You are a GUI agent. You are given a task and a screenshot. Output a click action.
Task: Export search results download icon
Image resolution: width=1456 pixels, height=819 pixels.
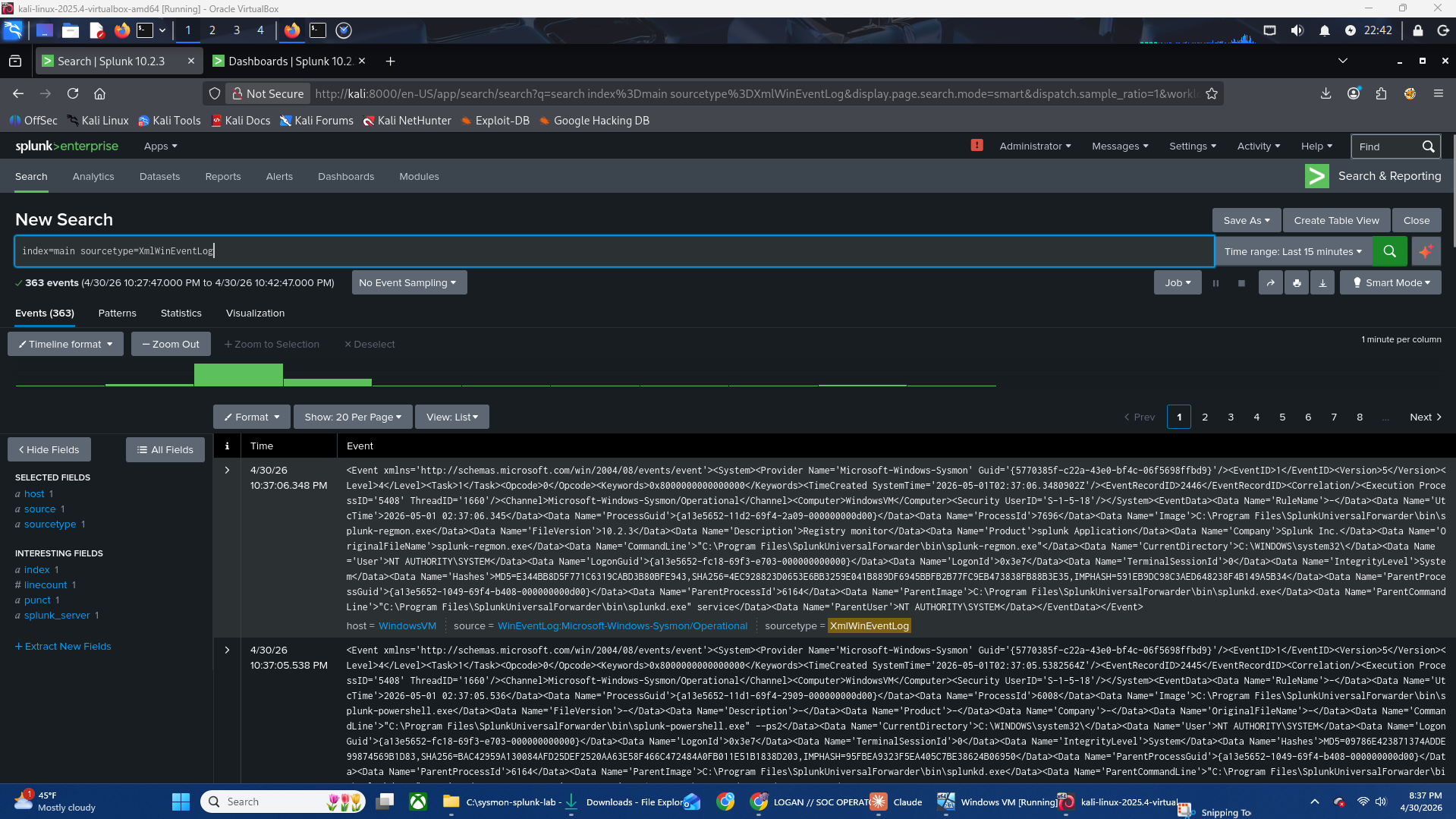(1322, 283)
